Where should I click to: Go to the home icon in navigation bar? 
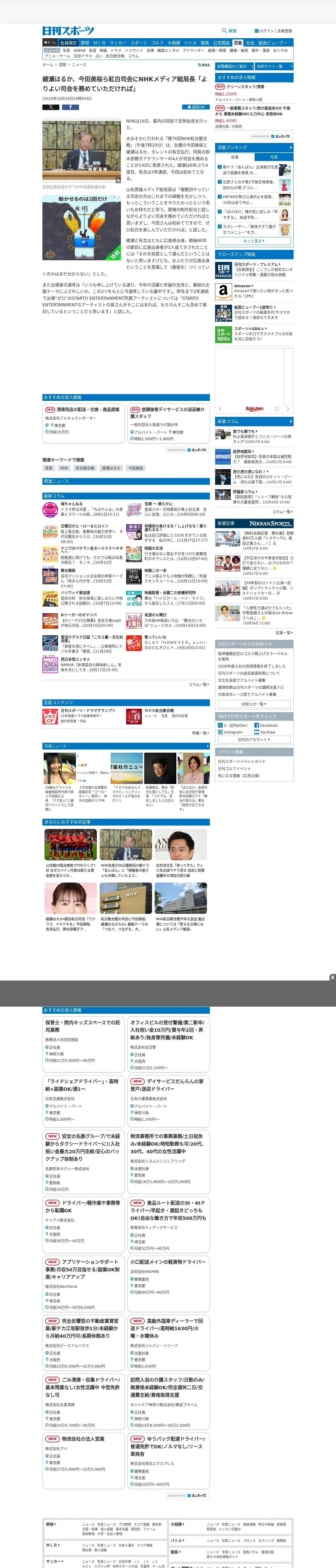click(49, 43)
